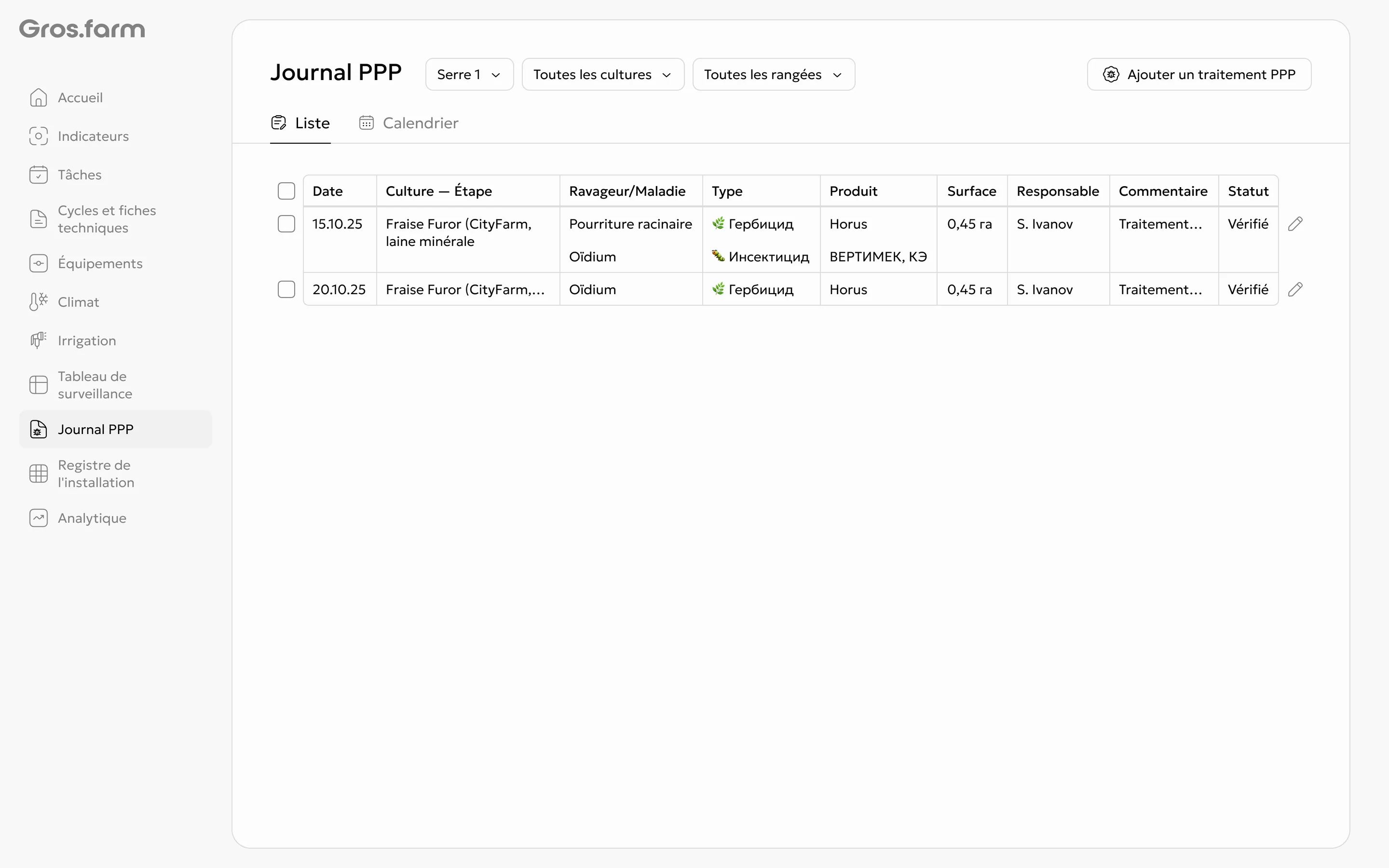Open Irrigation in the sidebar
1389x868 pixels.
(x=115, y=340)
